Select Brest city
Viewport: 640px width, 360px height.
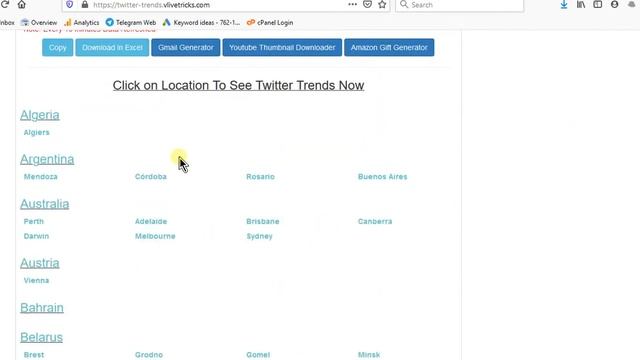click(x=34, y=355)
